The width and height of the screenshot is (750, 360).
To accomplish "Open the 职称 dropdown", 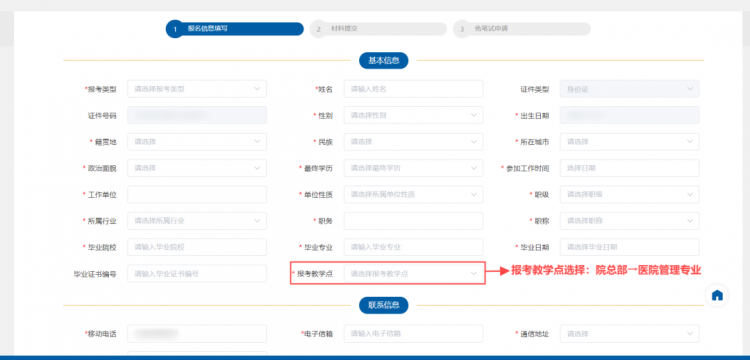I will coord(629,221).
